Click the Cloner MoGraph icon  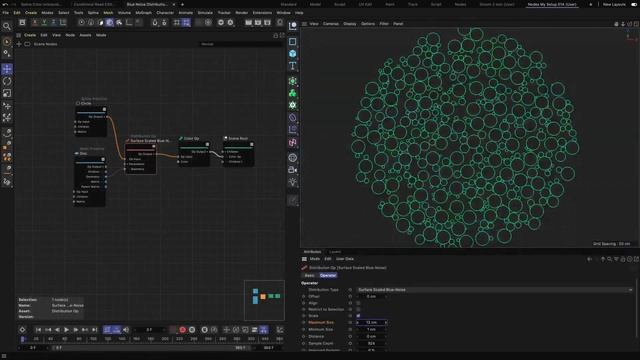pos(293,93)
